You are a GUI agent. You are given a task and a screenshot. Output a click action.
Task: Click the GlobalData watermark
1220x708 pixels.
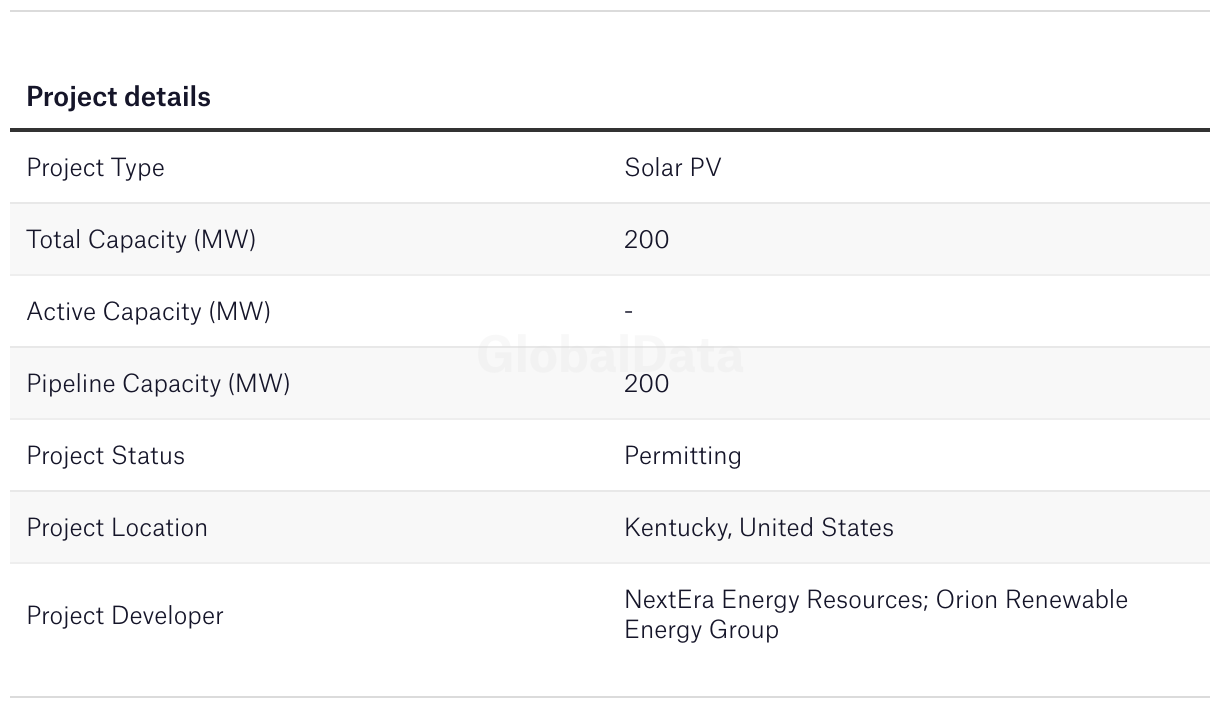610,356
